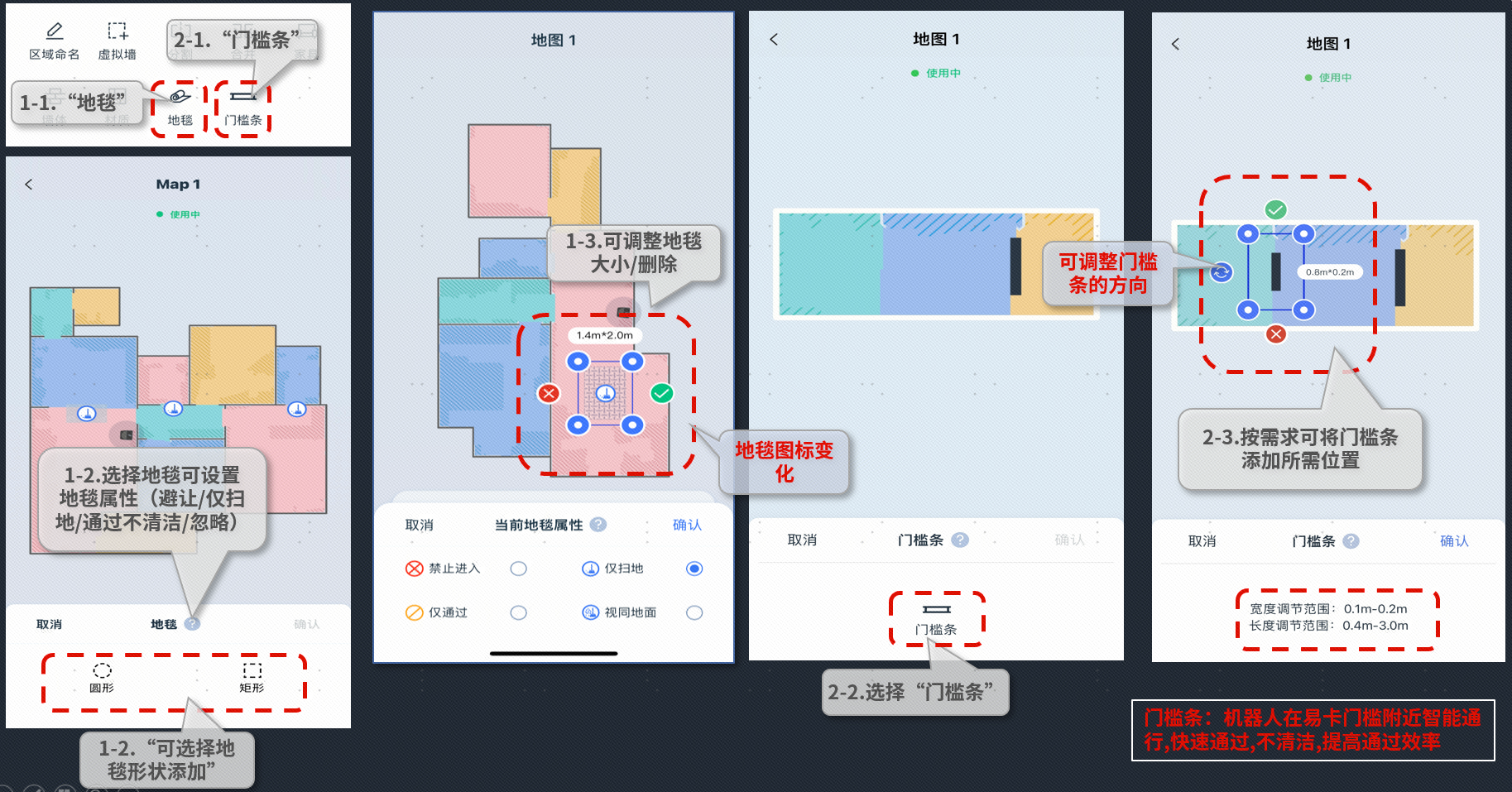Screen dimensions: 1512x792
Task: Select the 仅通过 radio option
Action: 518,612
